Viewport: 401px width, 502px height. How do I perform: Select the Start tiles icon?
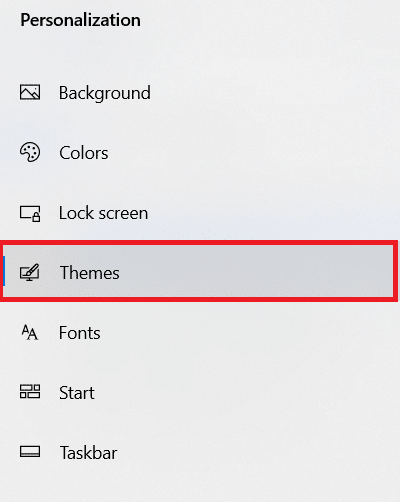coord(30,392)
